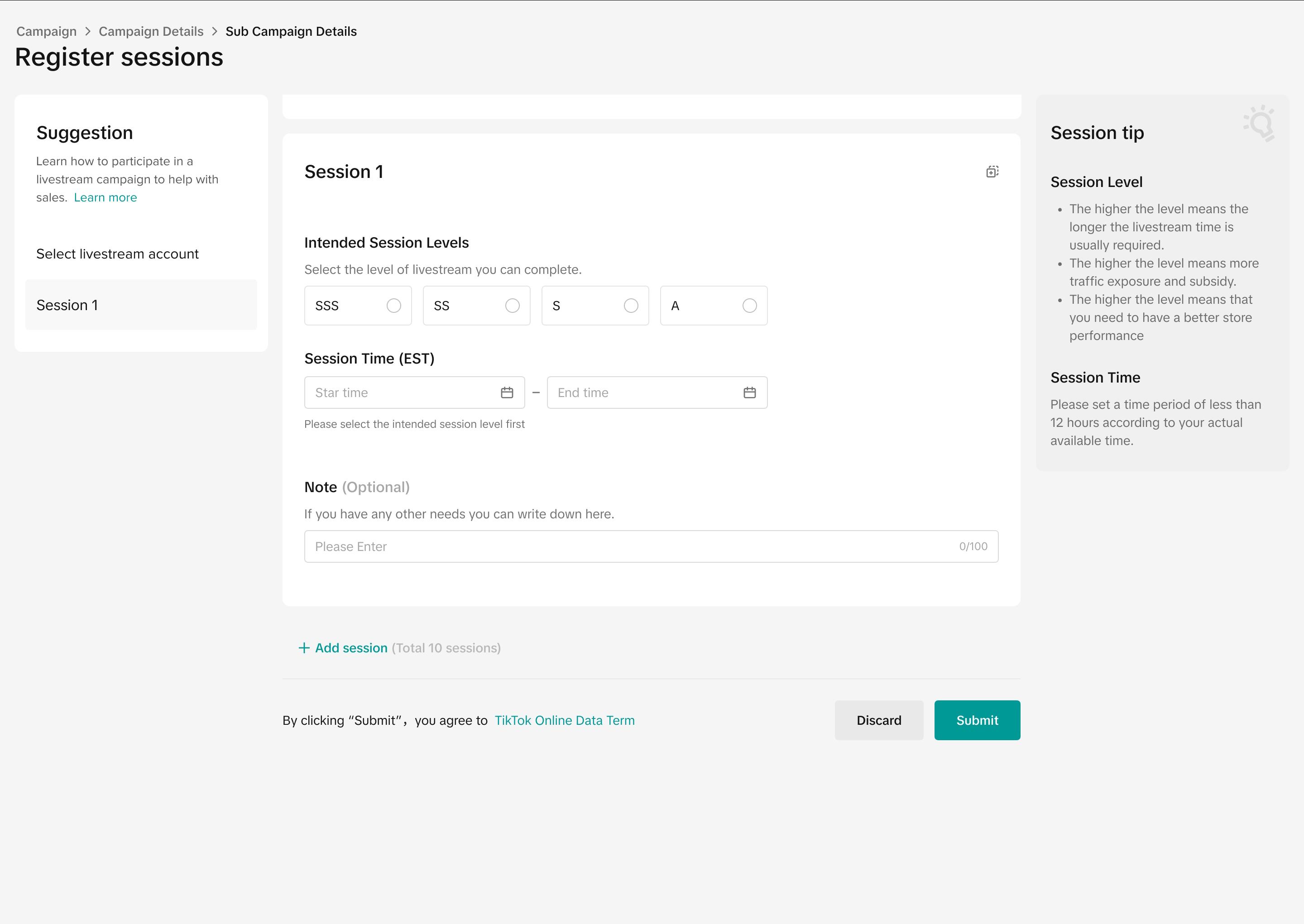Screen dimensions: 1304x924
Task: Select Session 1 in the left sidebar
Action: click(x=141, y=305)
